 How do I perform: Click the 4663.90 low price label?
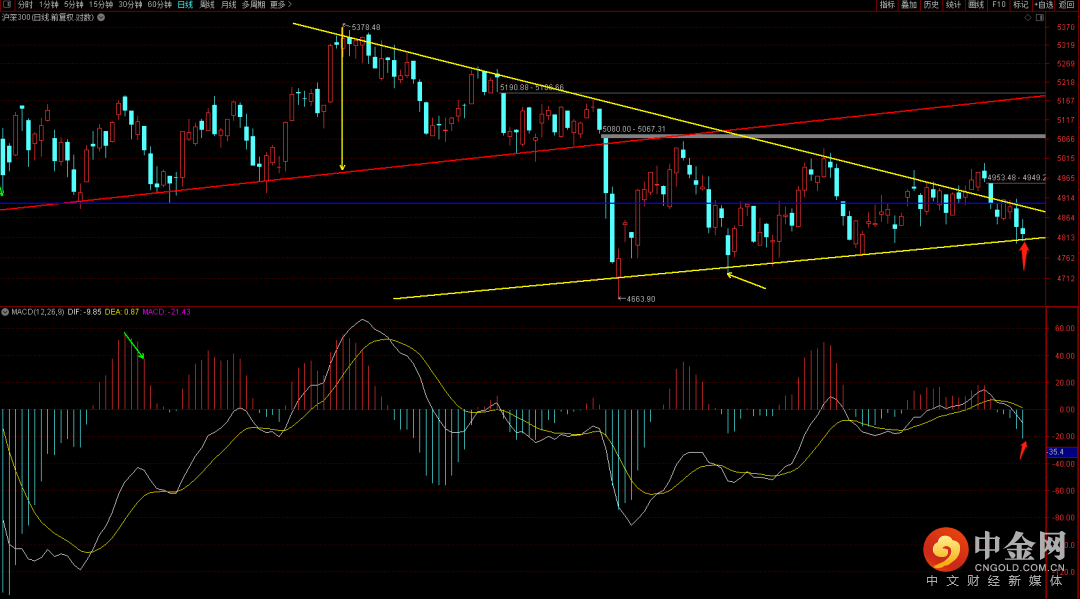coord(641,299)
